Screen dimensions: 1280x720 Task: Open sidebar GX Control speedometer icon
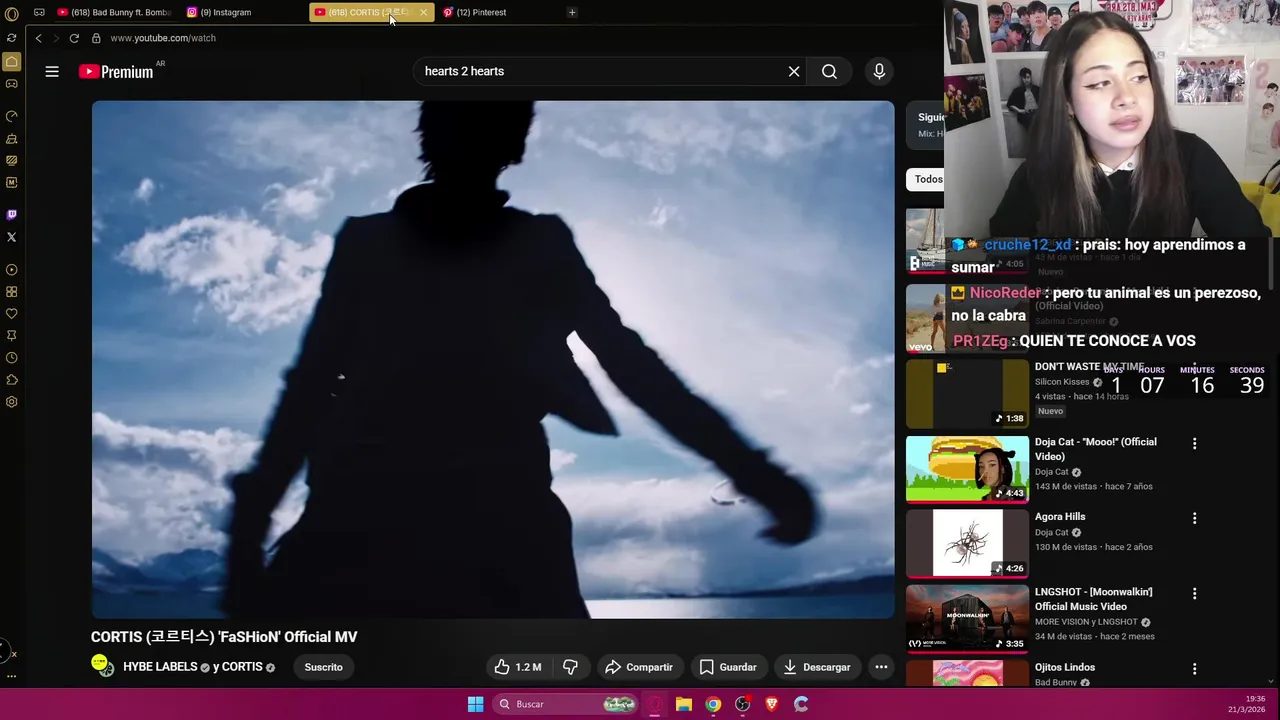(12, 116)
